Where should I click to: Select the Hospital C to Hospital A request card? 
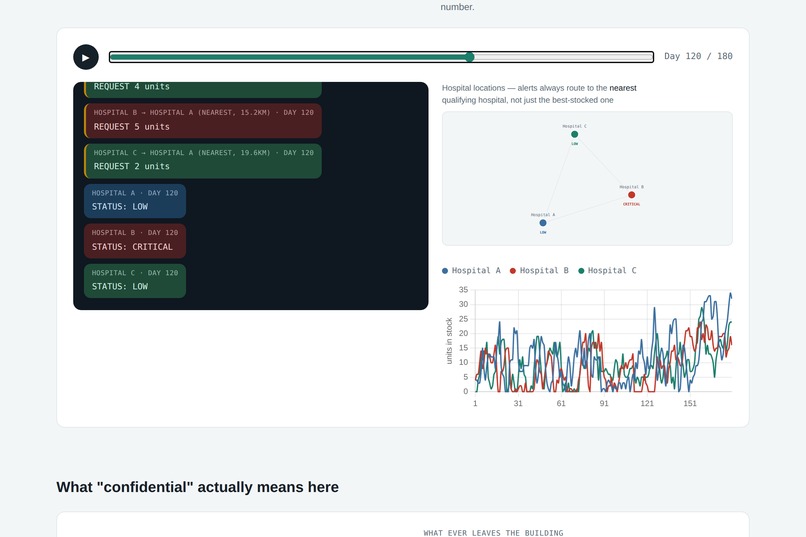[x=203, y=161]
